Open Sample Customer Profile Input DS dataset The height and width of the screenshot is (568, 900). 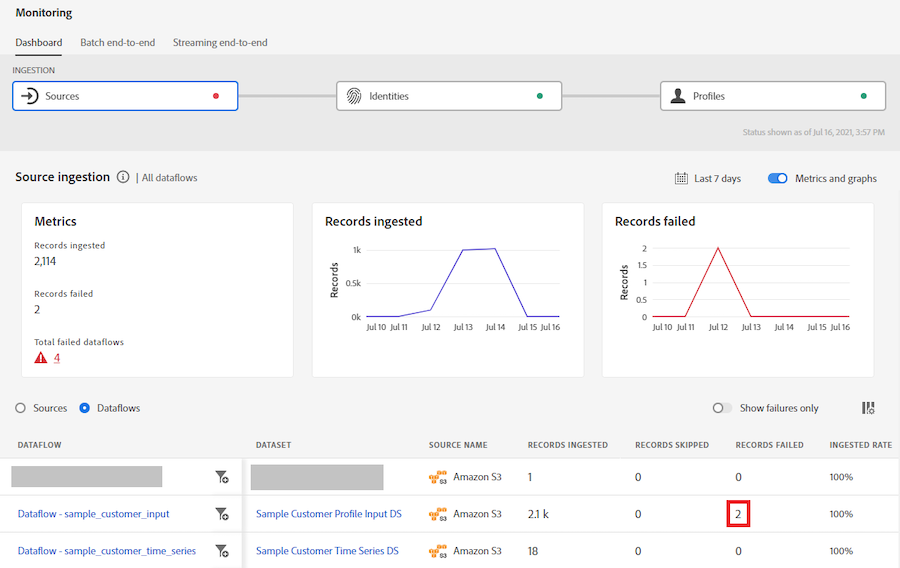coord(329,514)
